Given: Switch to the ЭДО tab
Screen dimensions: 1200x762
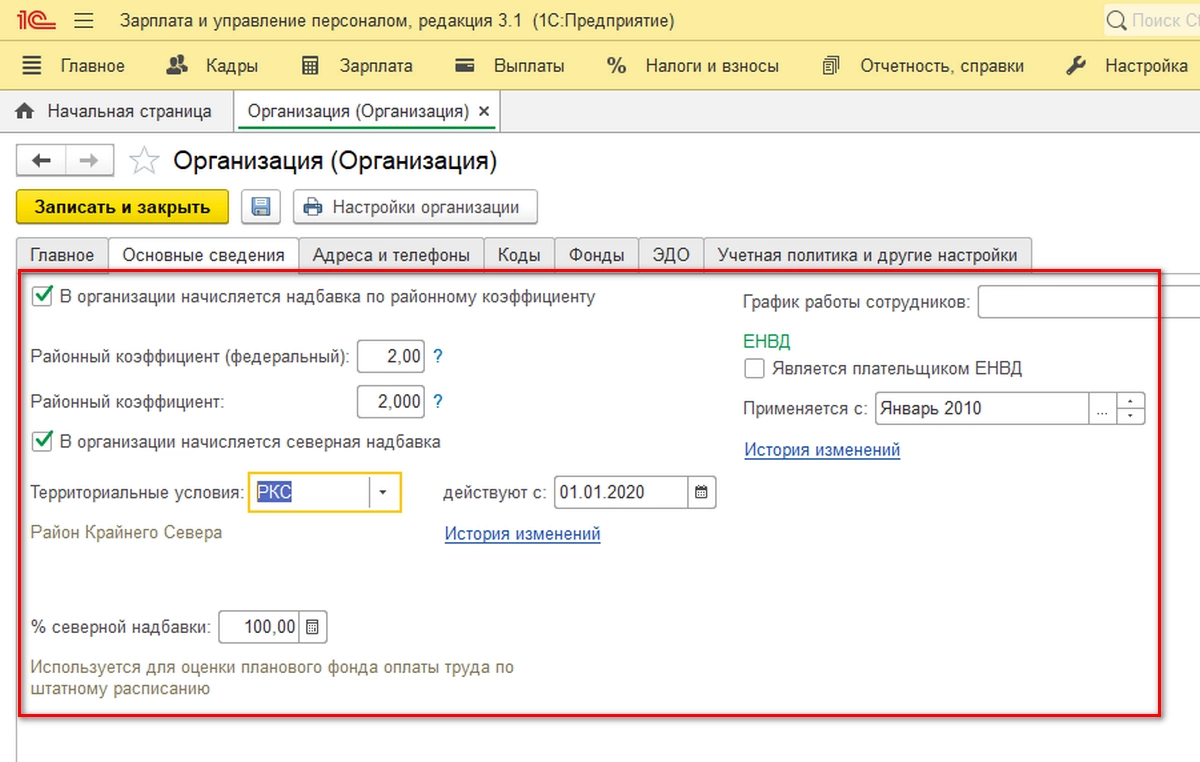Looking at the screenshot, I should tap(671, 255).
